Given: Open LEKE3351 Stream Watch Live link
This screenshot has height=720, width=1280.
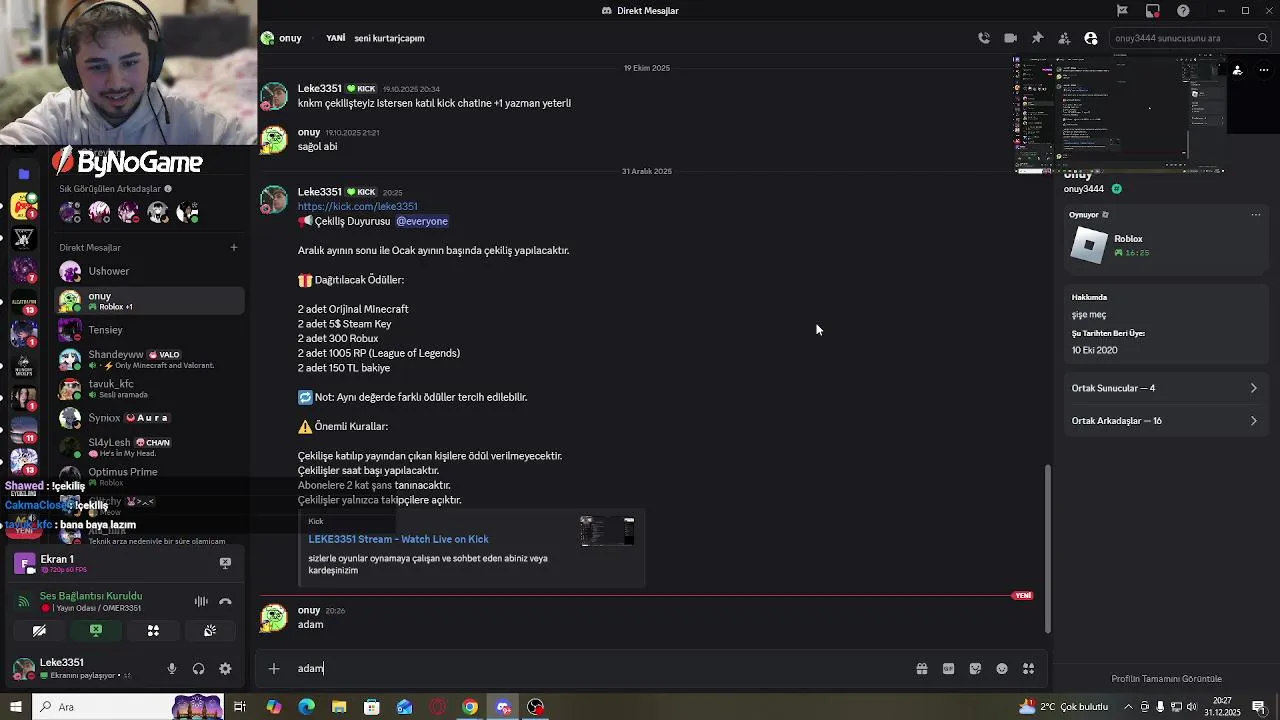Looking at the screenshot, I should [398, 539].
